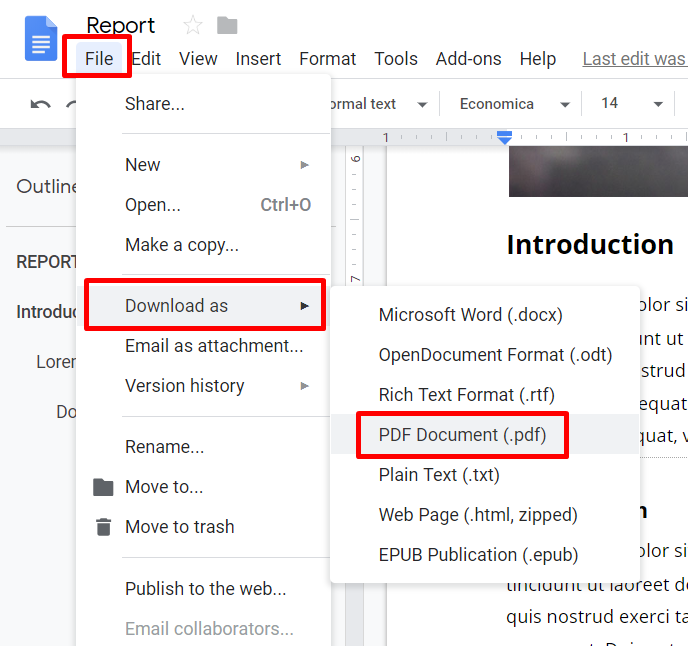Click the folder icon beside Move to

click(103, 487)
